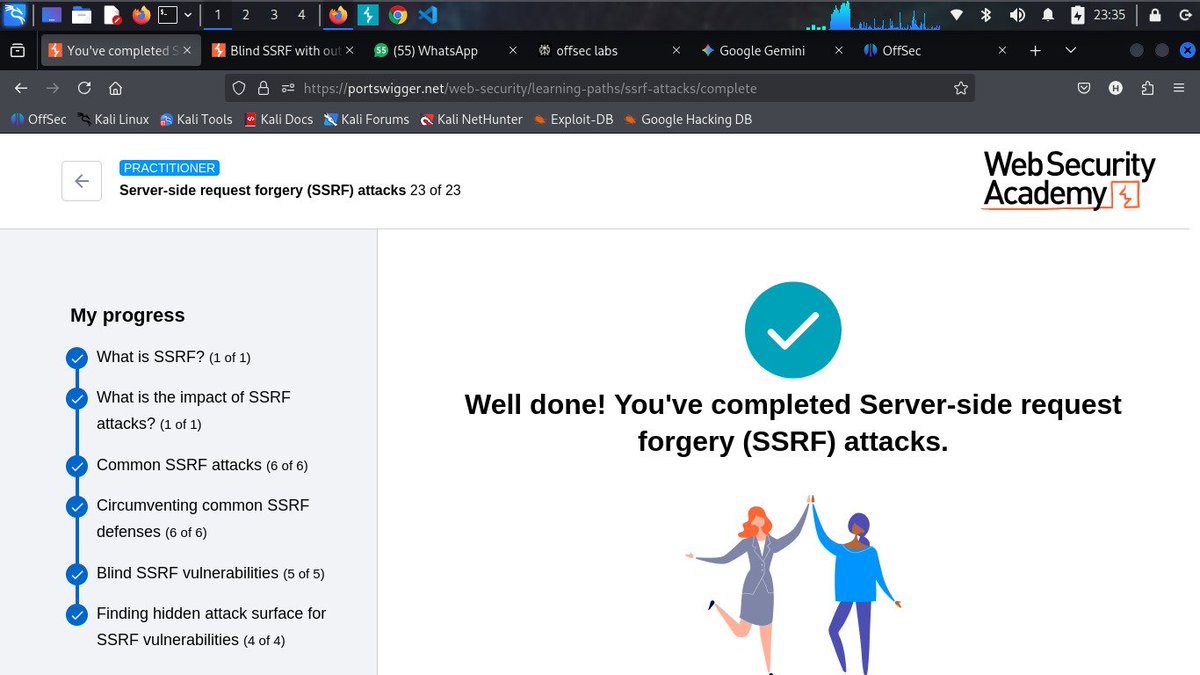Open the tracking protection shield icon
The width and height of the screenshot is (1200, 675).
[239, 88]
